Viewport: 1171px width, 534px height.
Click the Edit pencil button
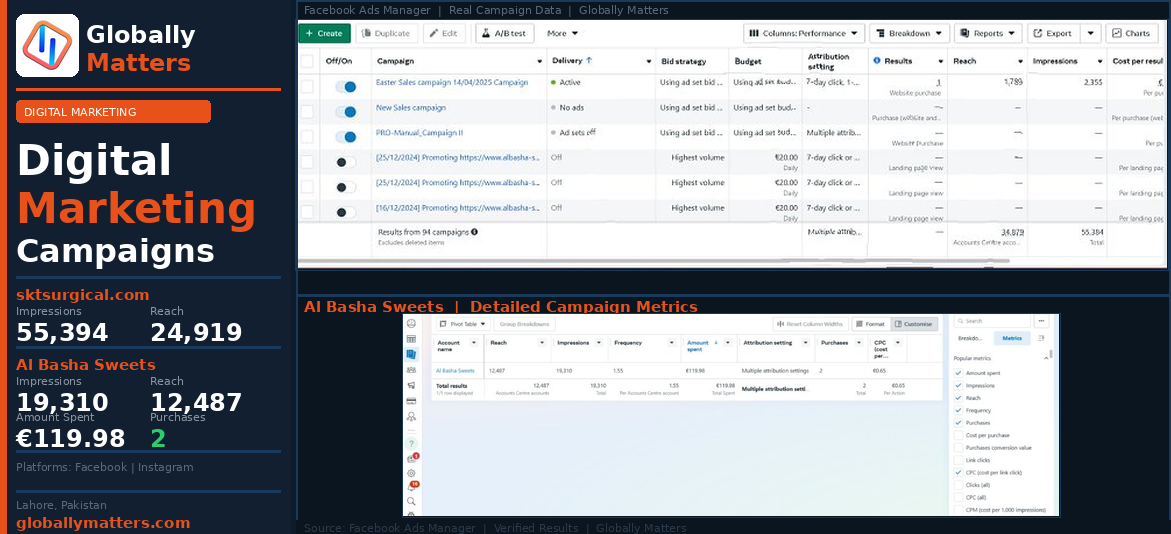444,33
